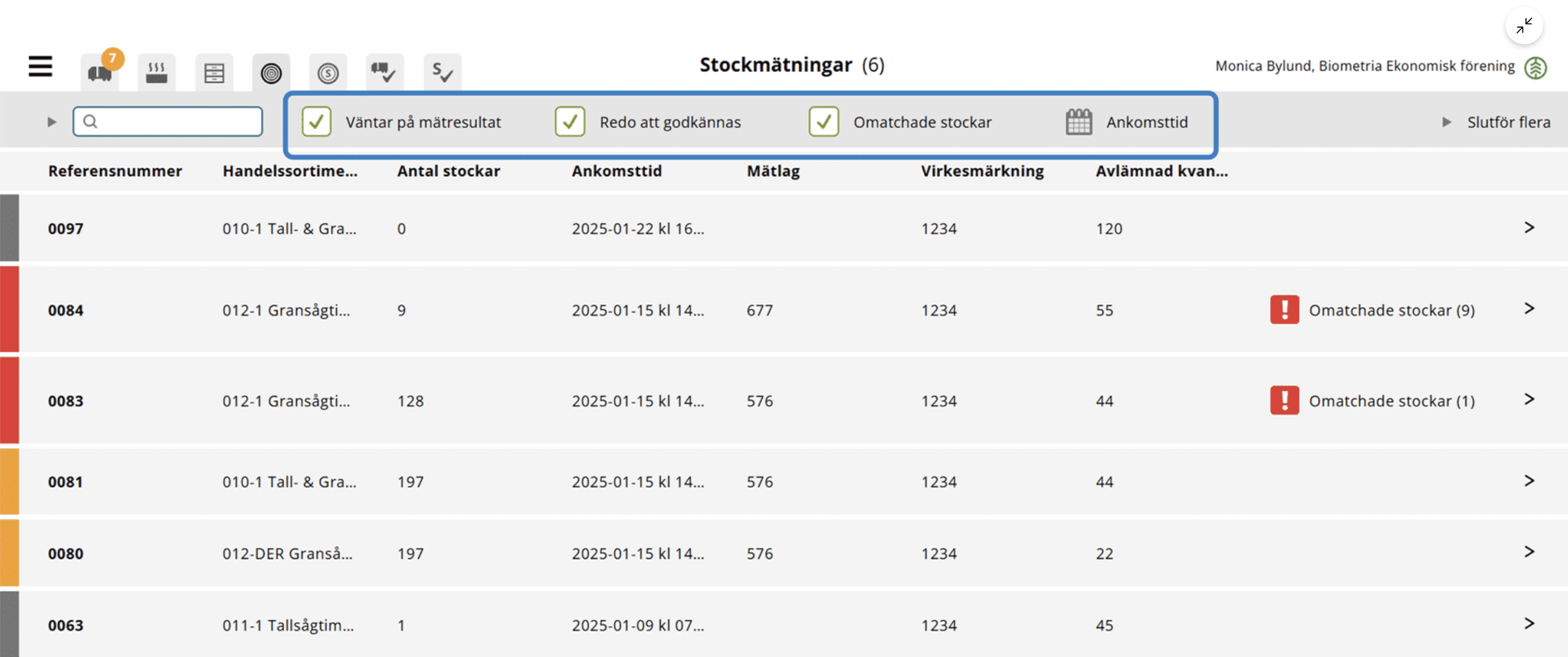The height and width of the screenshot is (657, 1568).
Task: Sort by Virkesmärkning column header
Action: (x=982, y=171)
